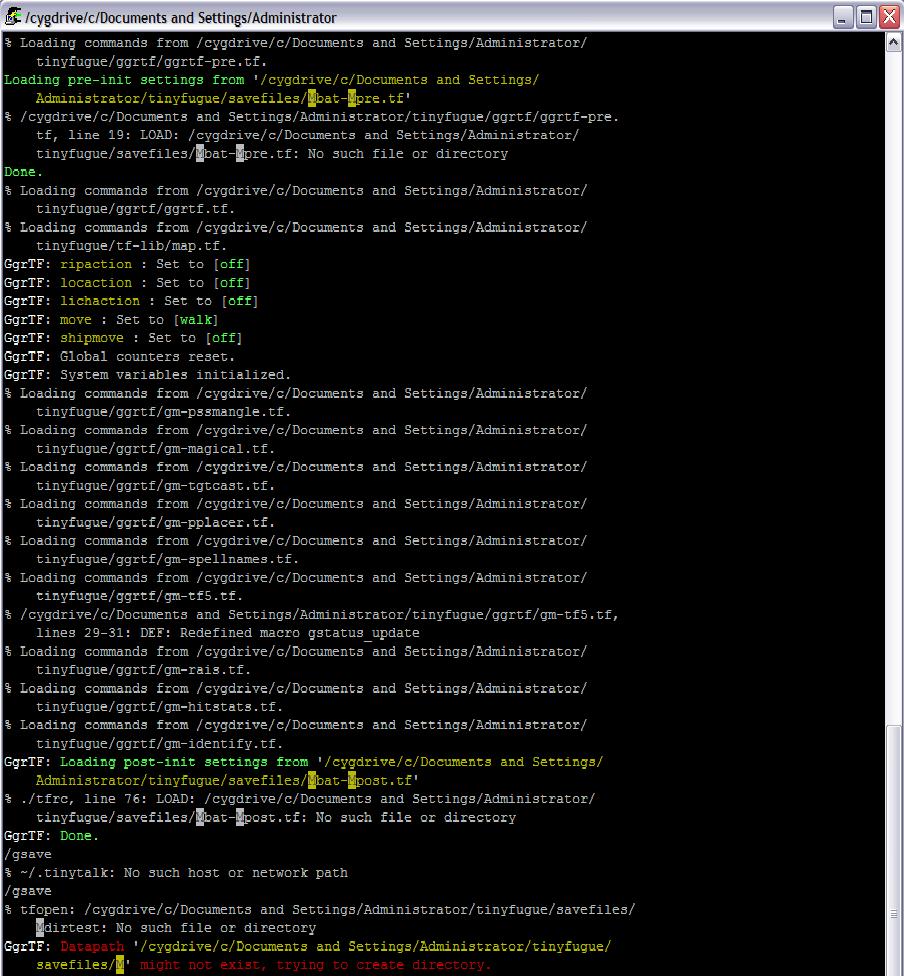Screen dimensions: 904x976
Task: Click the green 'locaction' setting name
Action: click(x=96, y=283)
